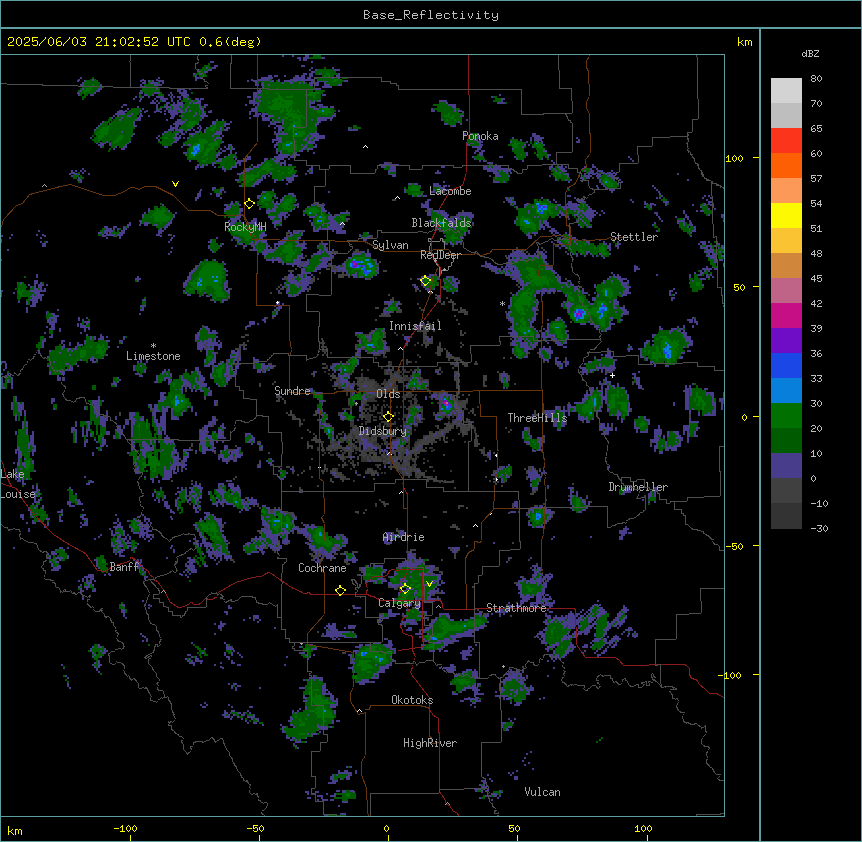Click the Ponoka town label

[x=480, y=136]
